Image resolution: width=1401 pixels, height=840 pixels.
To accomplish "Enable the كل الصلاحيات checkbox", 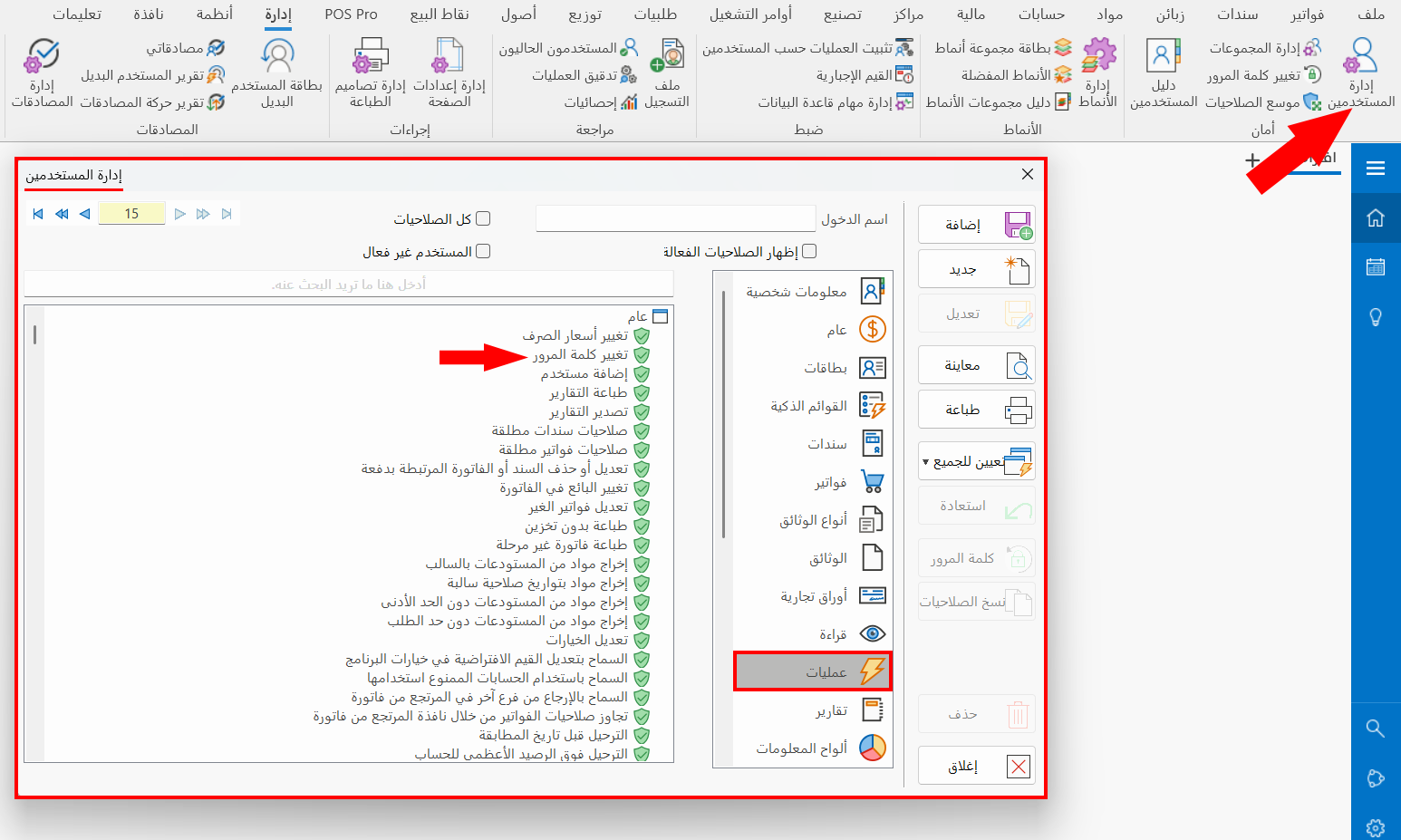I will [484, 218].
